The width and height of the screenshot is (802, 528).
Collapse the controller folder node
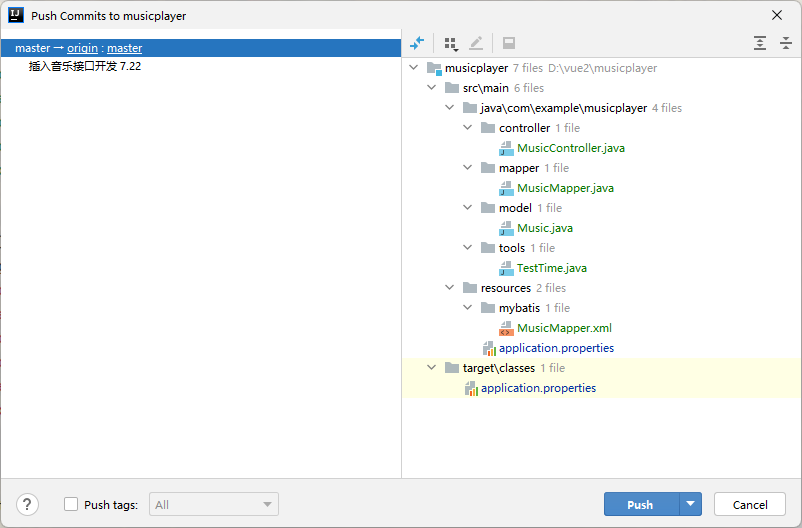(x=467, y=127)
